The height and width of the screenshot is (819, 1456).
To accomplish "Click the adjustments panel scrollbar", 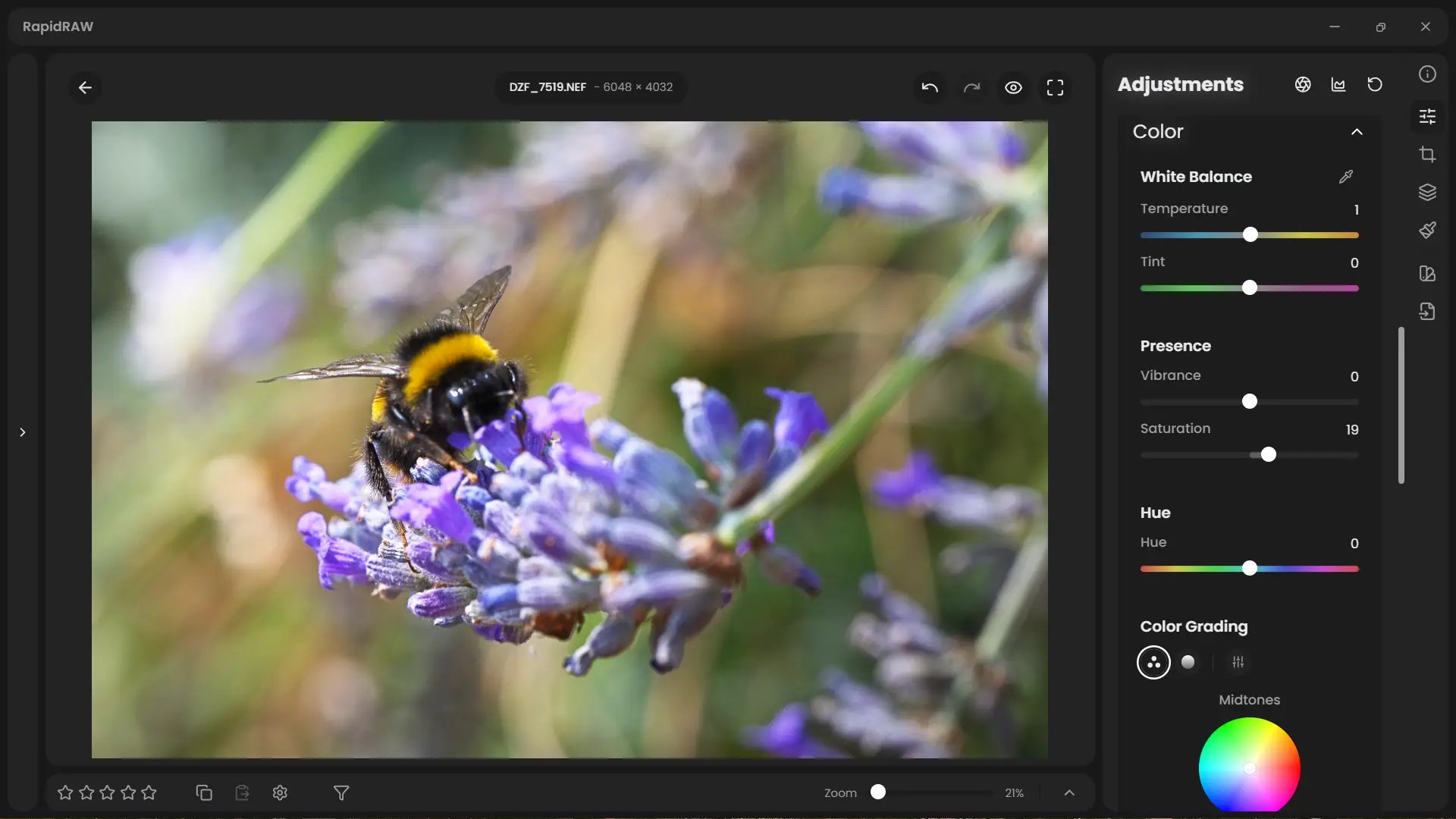I will pyautogui.click(x=1401, y=405).
